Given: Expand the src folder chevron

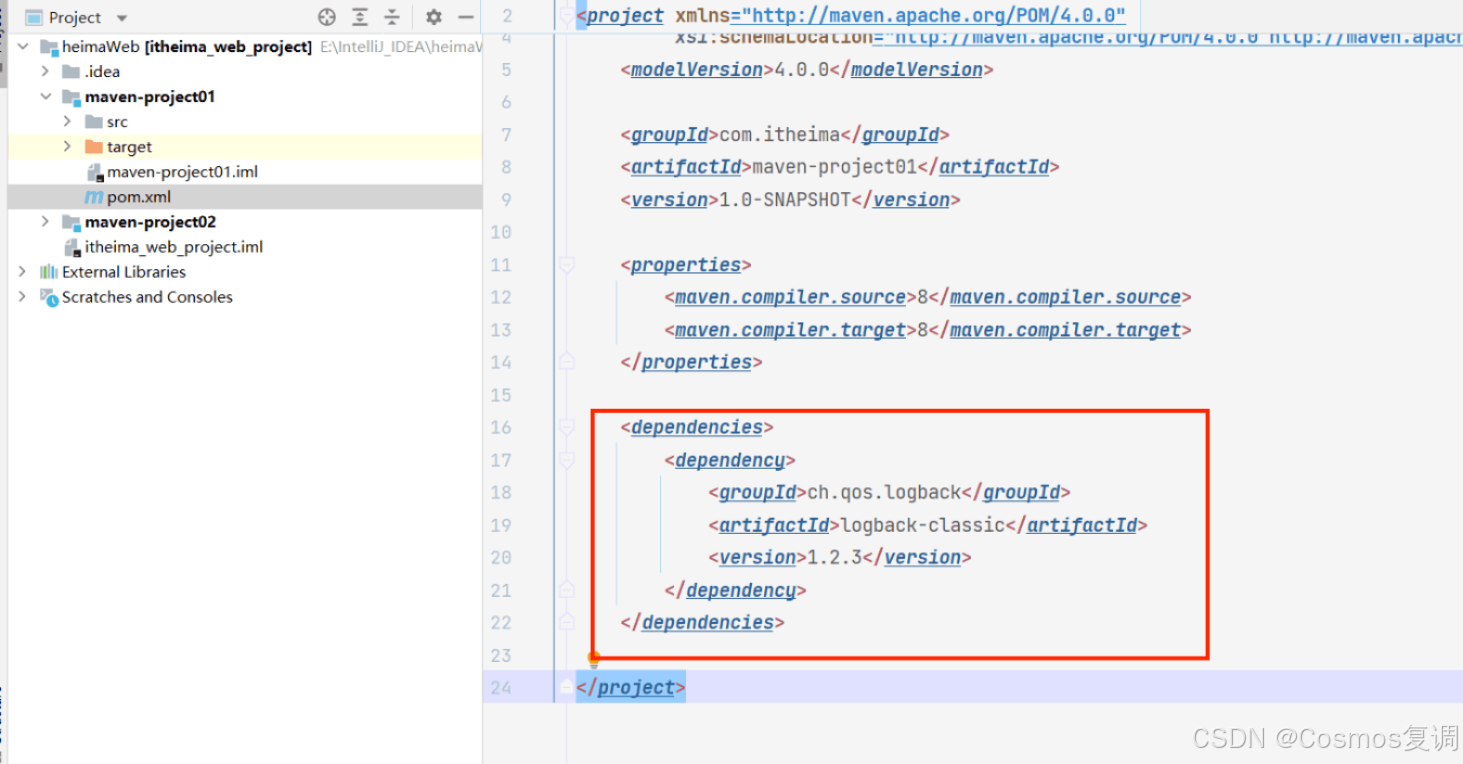Looking at the screenshot, I should pos(67,122).
